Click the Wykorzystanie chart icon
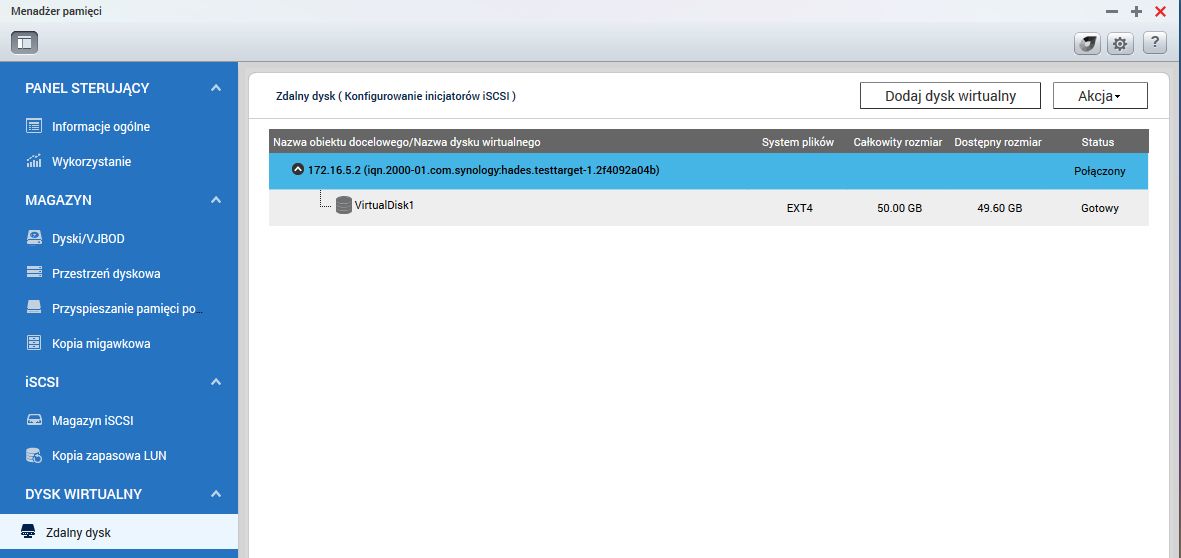Screen dimensions: 1181x558 34,161
